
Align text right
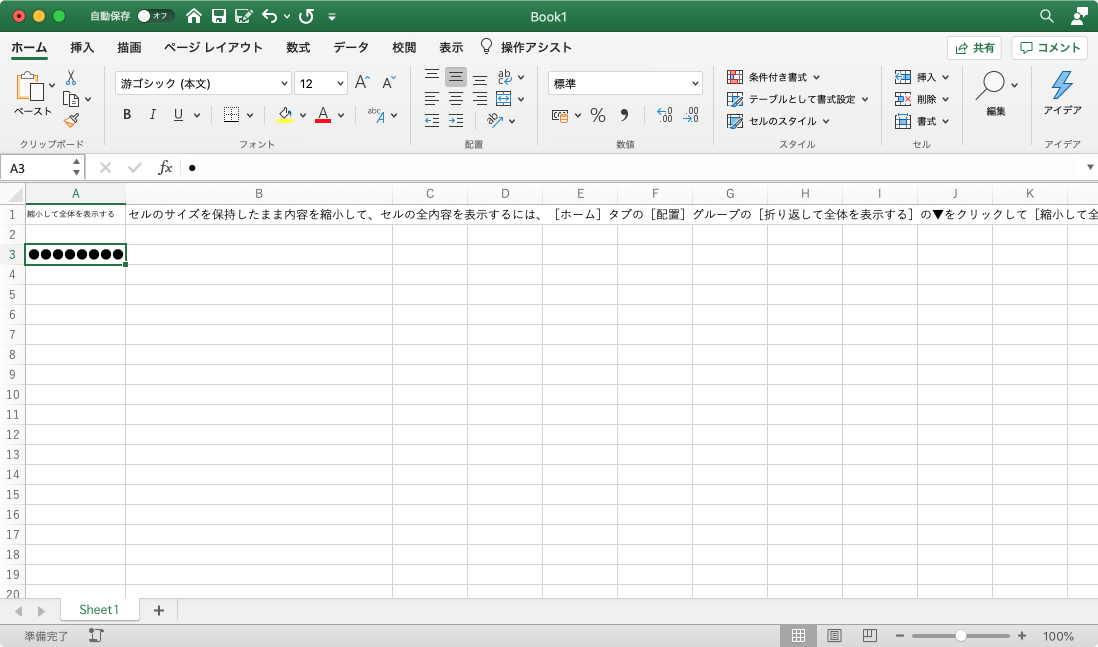pos(480,99)
